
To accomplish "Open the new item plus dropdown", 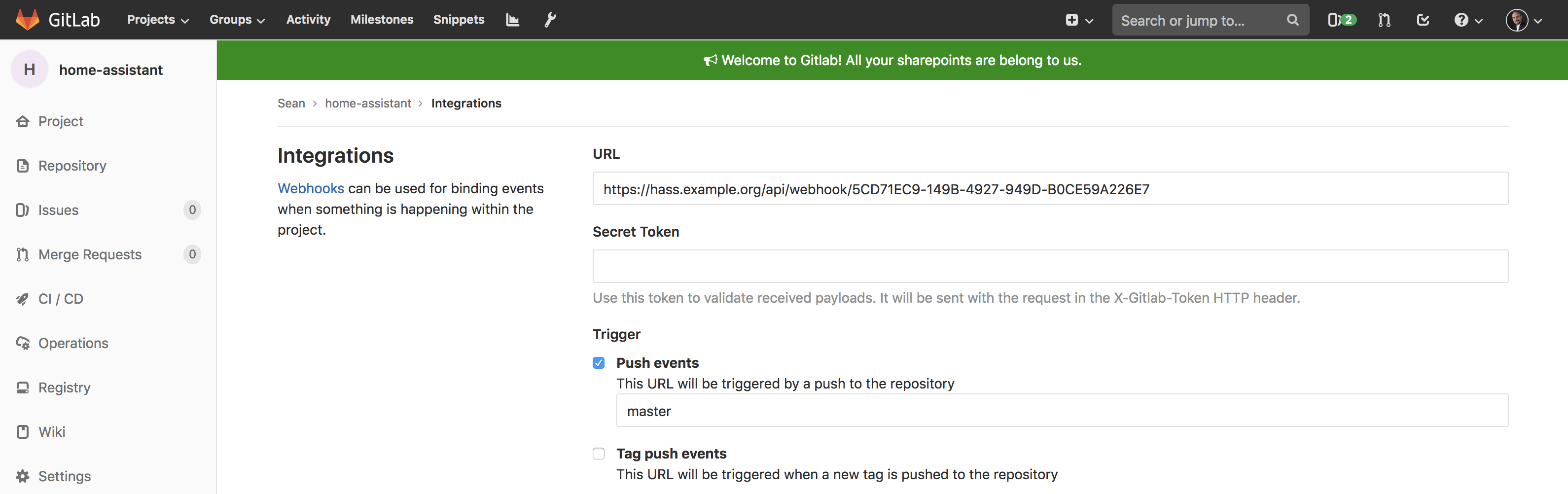I will (x=1079, y=20).
